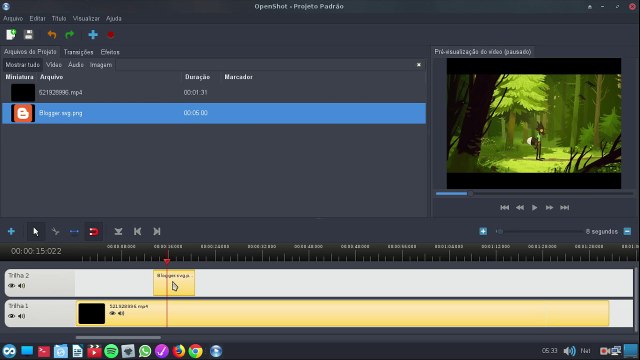Open Firefox from the taskbar
This screenshot has height=360, width=640.
(179, 351)
